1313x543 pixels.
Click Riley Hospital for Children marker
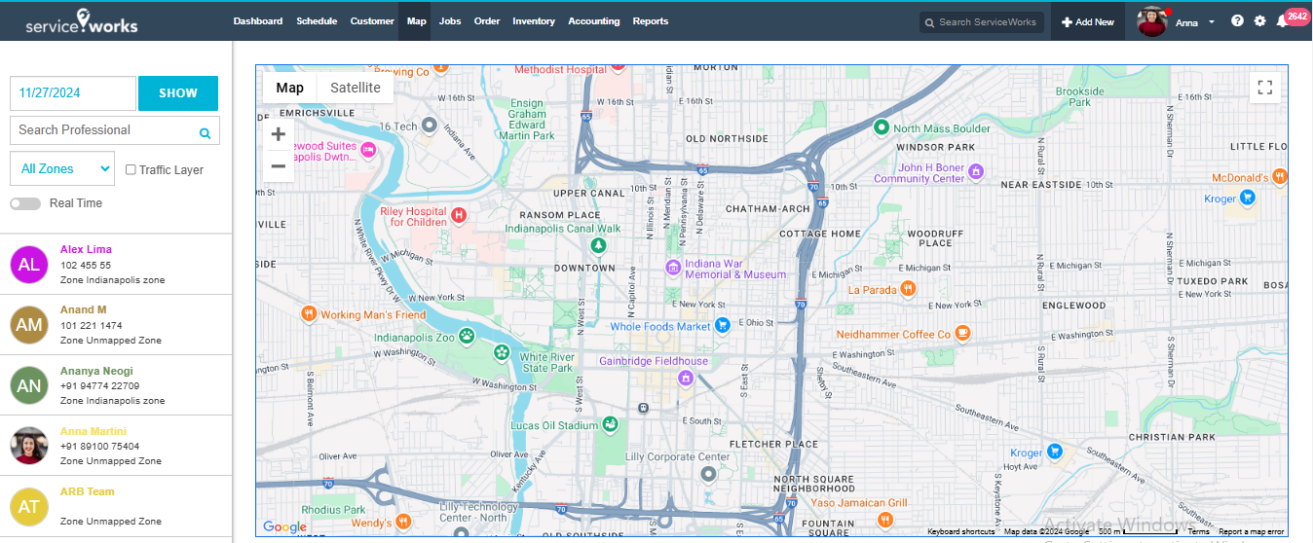459,215
